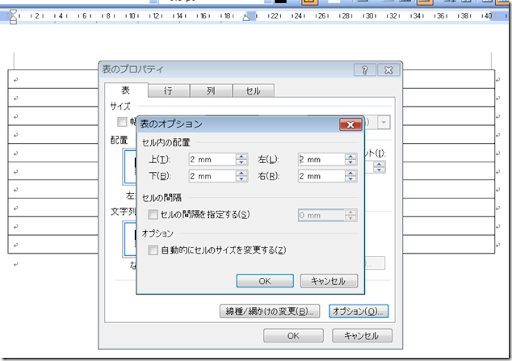Click OK in the 表のオプション dialog

point(265,281)
